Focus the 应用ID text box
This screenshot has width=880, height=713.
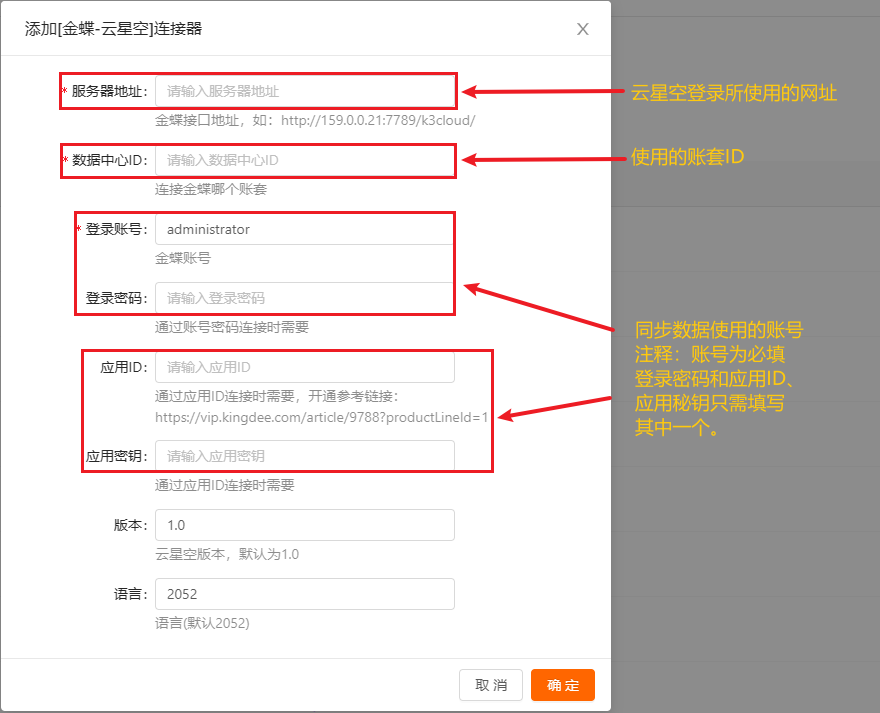point(304,367)
